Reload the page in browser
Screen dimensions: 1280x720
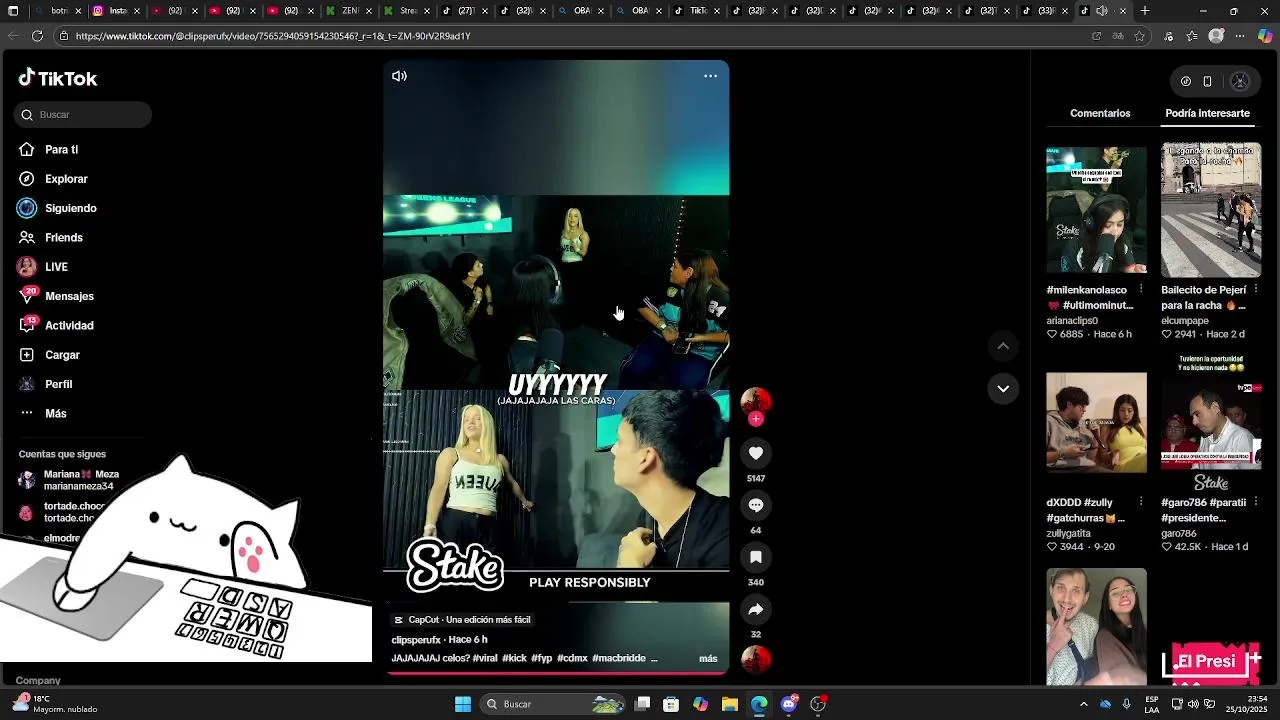point(37,36)
